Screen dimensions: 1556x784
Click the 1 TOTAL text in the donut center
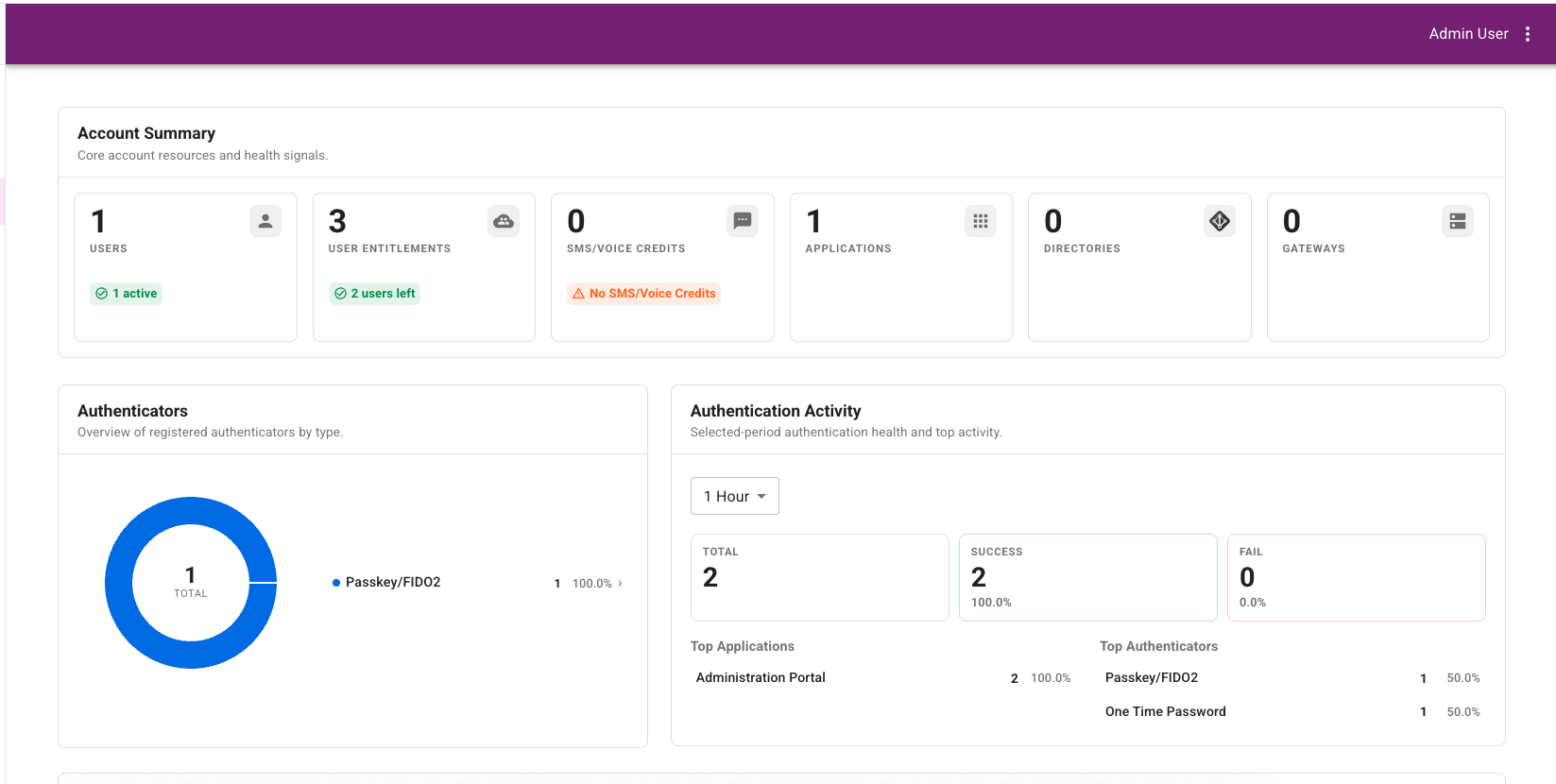click(x=191, y=582)
